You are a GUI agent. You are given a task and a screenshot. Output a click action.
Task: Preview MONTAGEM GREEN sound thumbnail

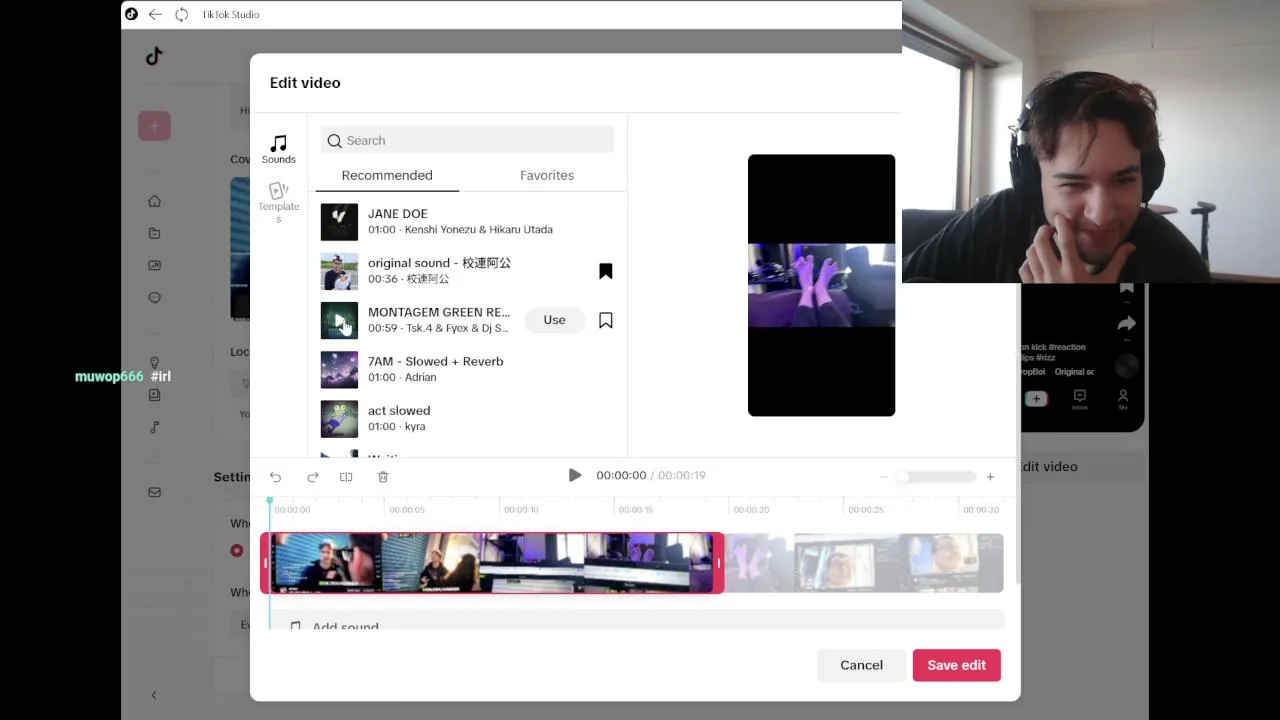[x=339, y=321]
